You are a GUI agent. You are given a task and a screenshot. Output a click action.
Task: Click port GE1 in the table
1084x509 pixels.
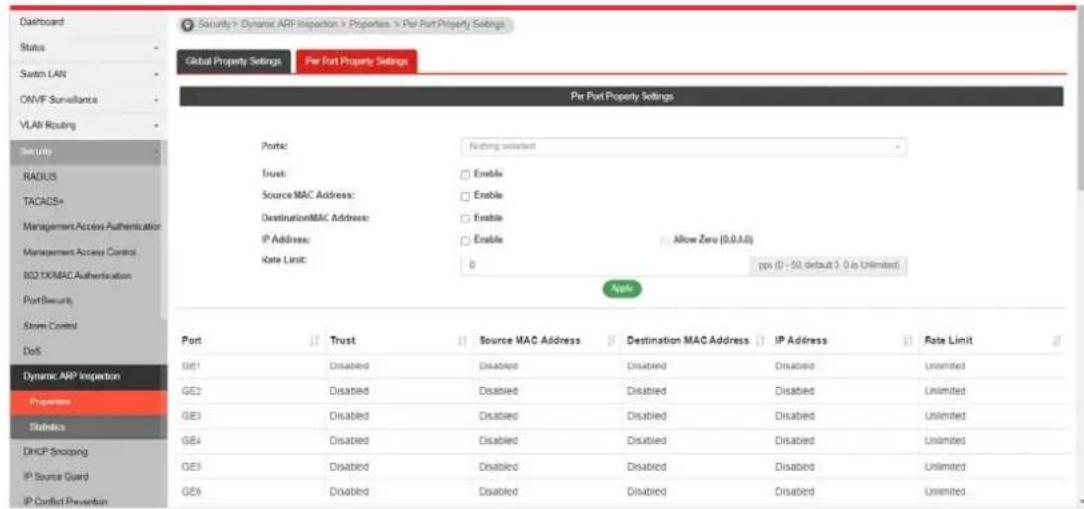coord(191,365)
